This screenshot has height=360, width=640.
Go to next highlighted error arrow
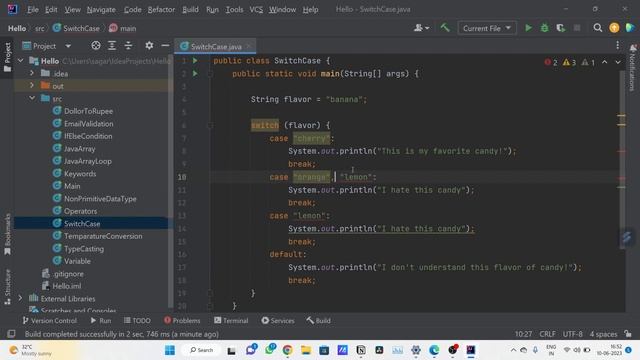618,62
